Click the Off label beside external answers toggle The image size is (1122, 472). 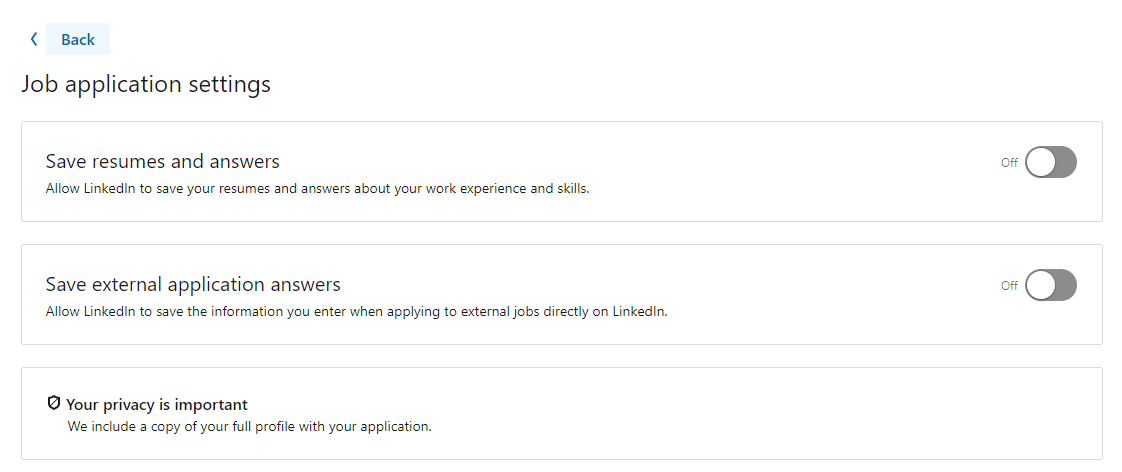pos(1009,286)
